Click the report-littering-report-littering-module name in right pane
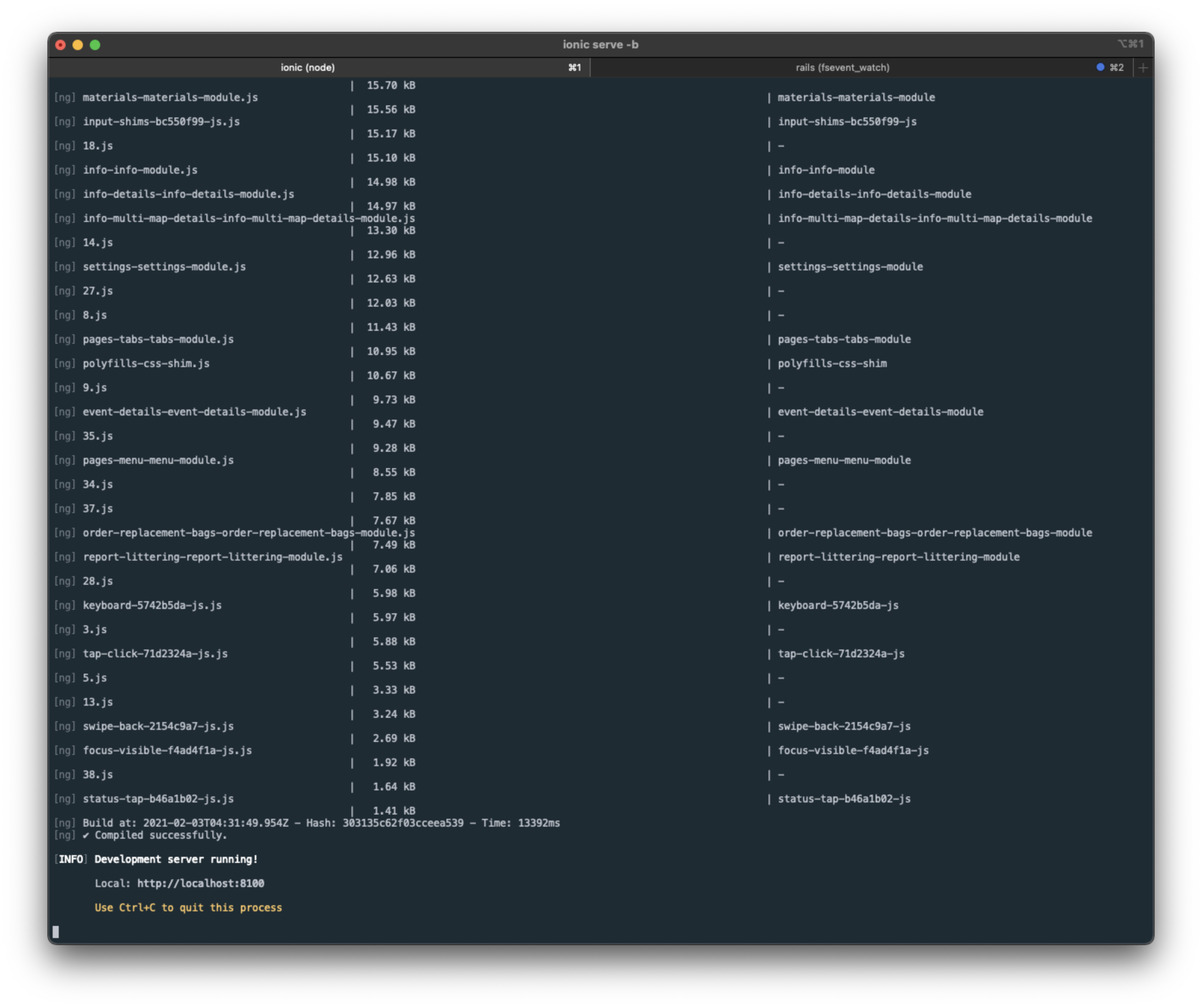Screen dimensions: 1202x1008 (898, 556)
